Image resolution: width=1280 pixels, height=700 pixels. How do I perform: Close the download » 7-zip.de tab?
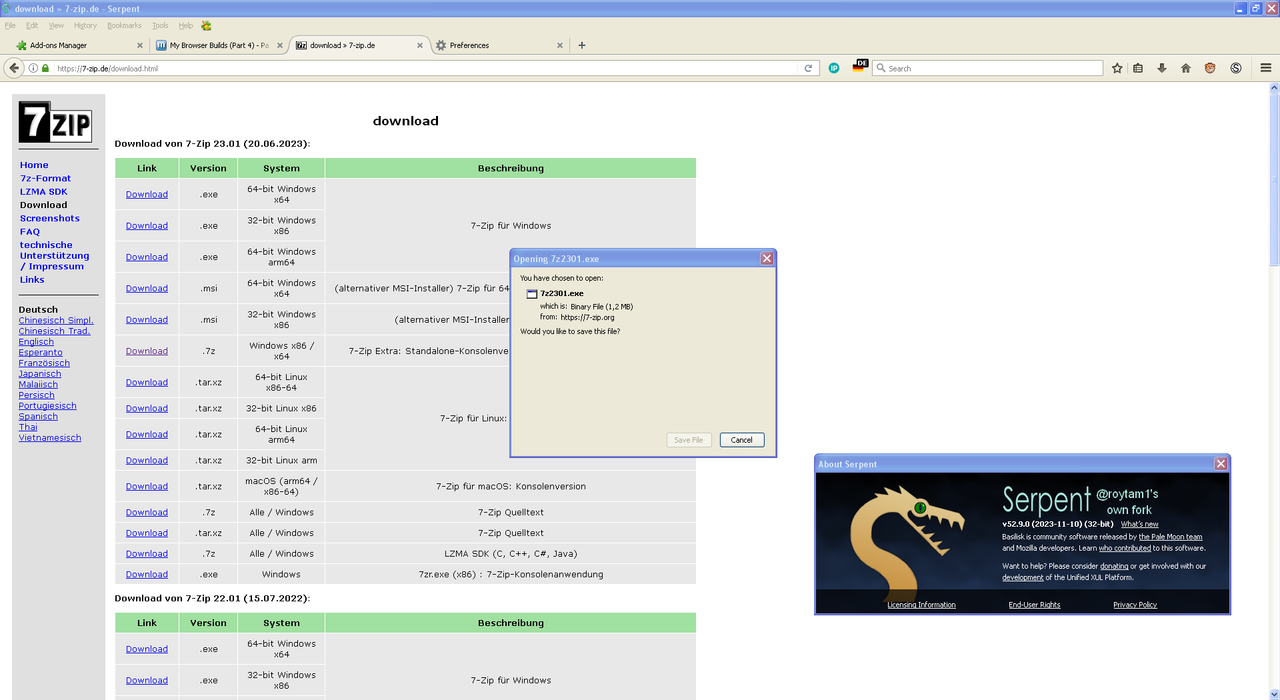(x=419, y=45)
